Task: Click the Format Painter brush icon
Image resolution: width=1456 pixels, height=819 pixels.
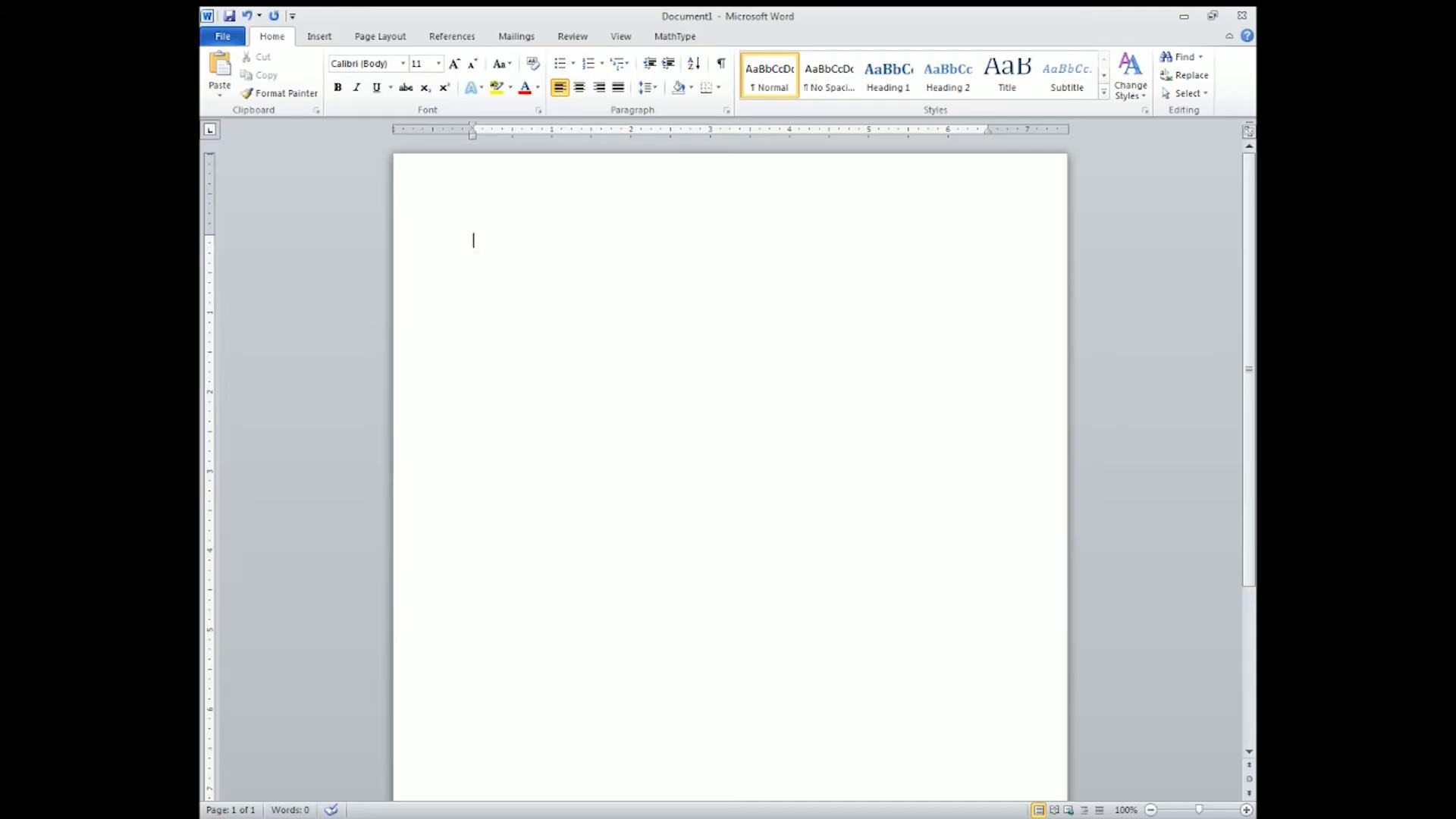Action: coord(246,93)
